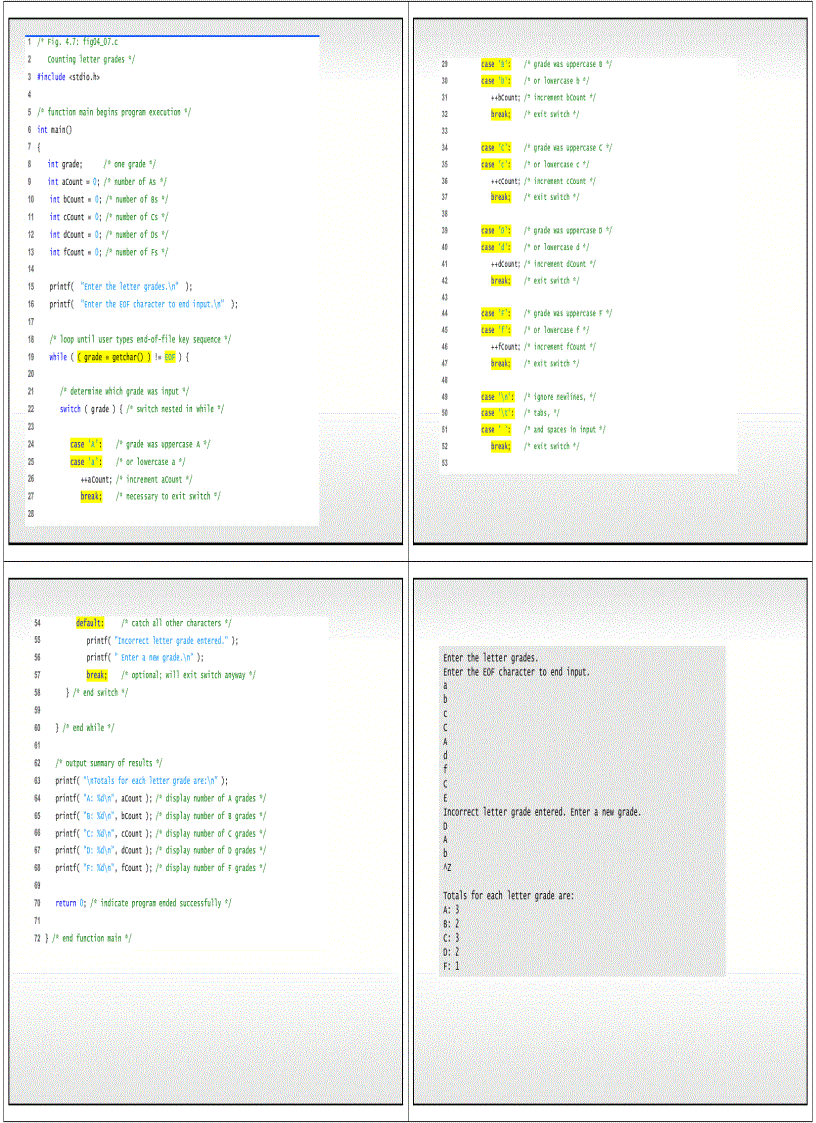This screenshot has width=816, height=1123.
Task: Click the highlighted 'default:' keyword
Action: pyautogui.click(x=90, y=623)
